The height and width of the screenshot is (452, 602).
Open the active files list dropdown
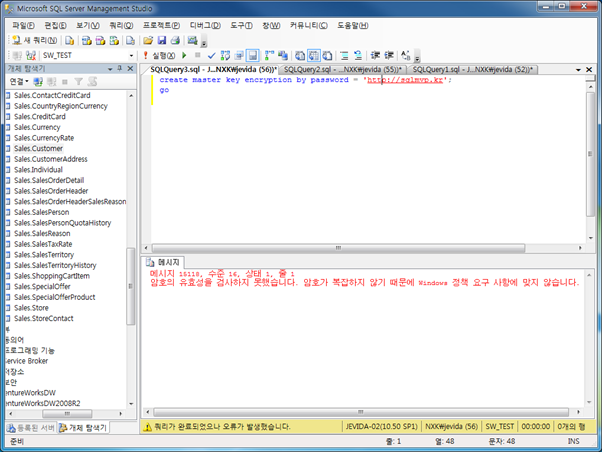click(578, 70)
